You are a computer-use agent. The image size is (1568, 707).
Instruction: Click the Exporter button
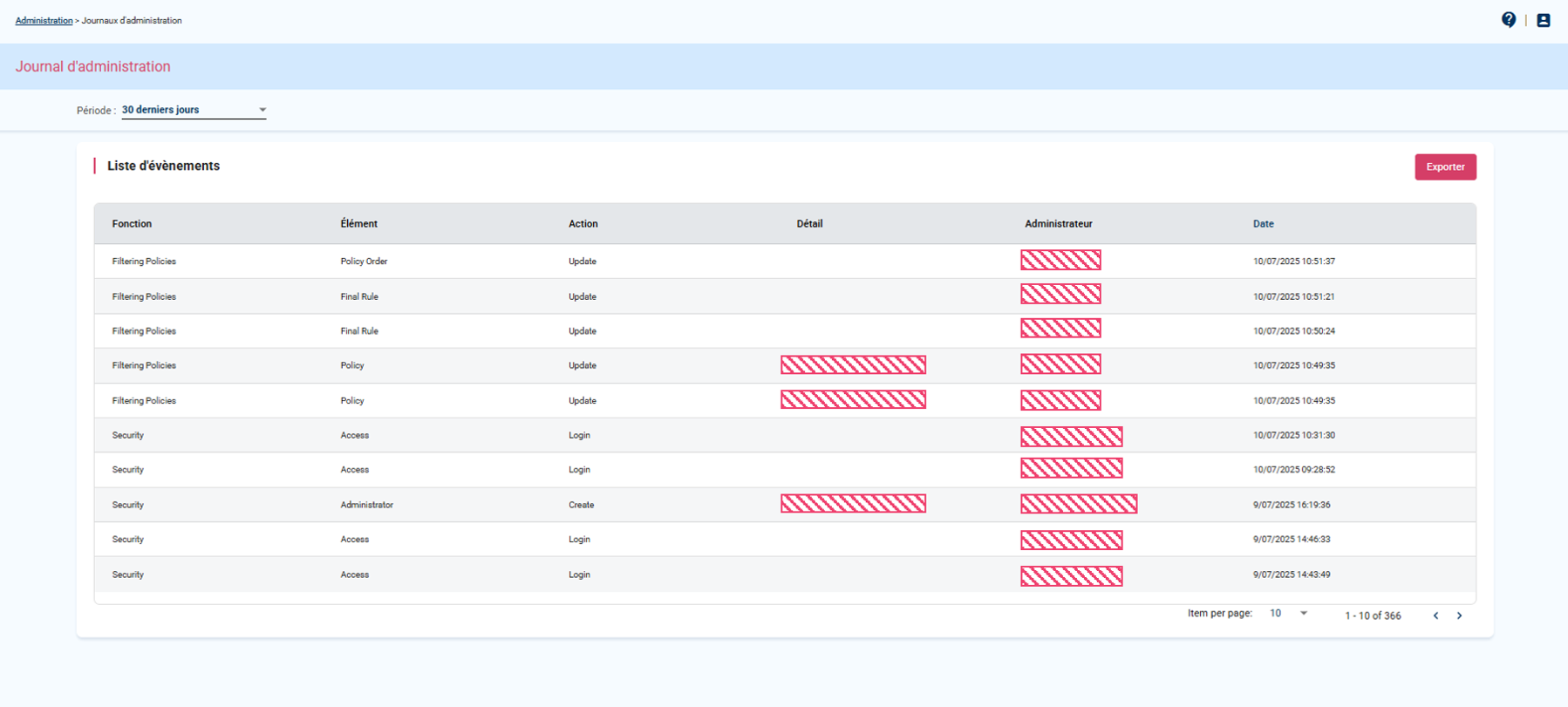[x=1444, y=167]
